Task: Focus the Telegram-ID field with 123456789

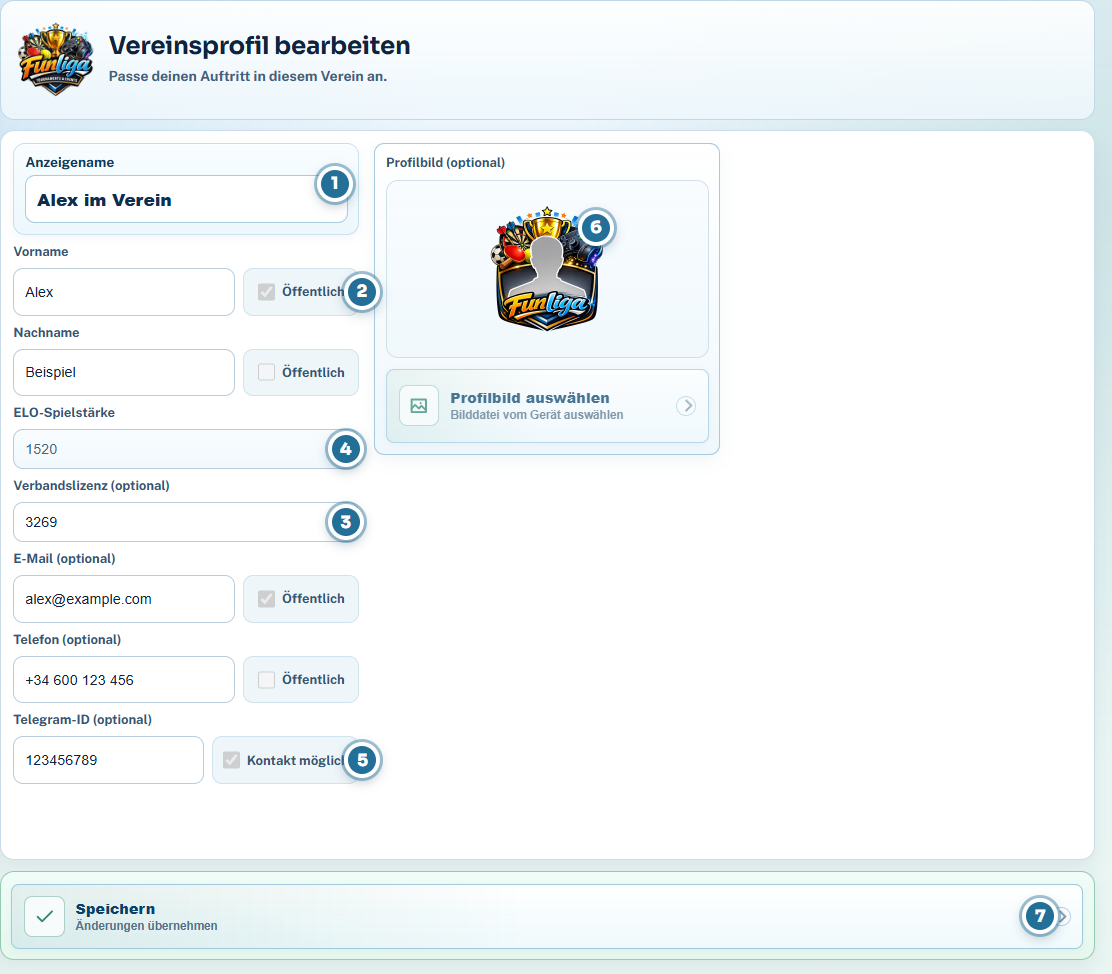Action: pos(109,760)
